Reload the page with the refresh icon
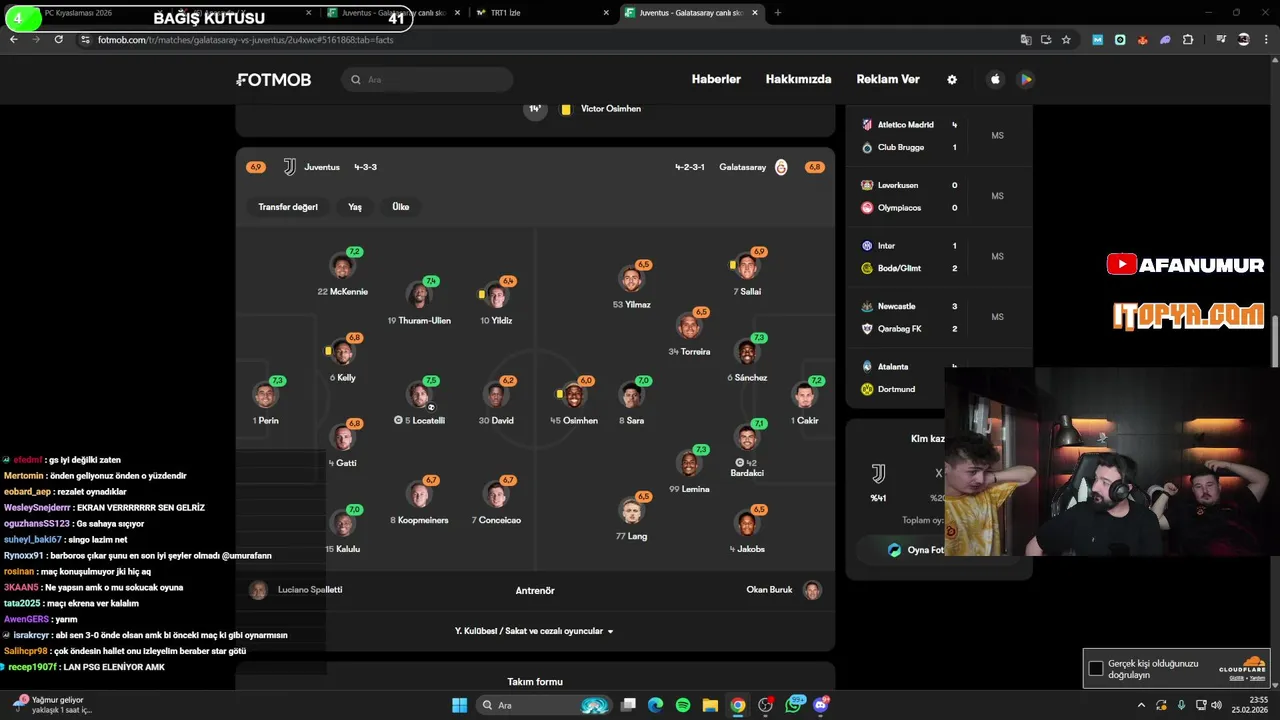1280x720 pixels. click(59, 39)
